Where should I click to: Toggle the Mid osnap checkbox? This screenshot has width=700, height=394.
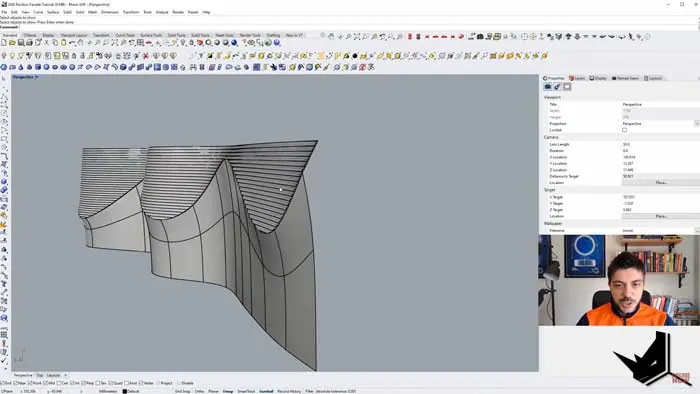[x=46, y=383]
